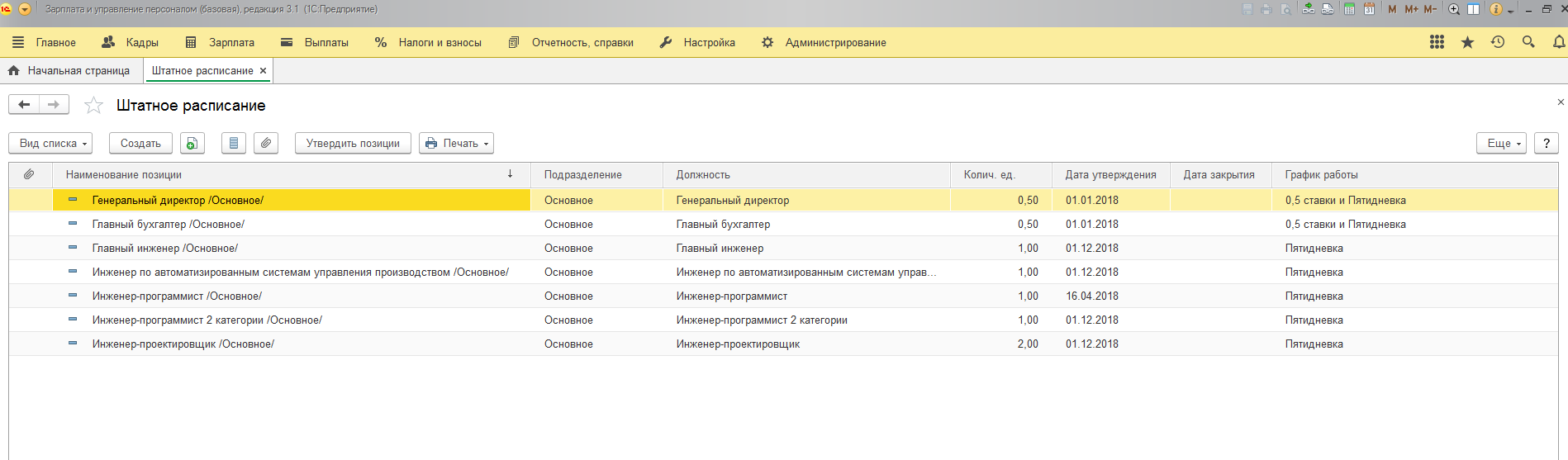Viewport: 1568px width, 460px height.
Task: Toggle favorite star beside Штатное расписание title
Action: tap(93, 106)
